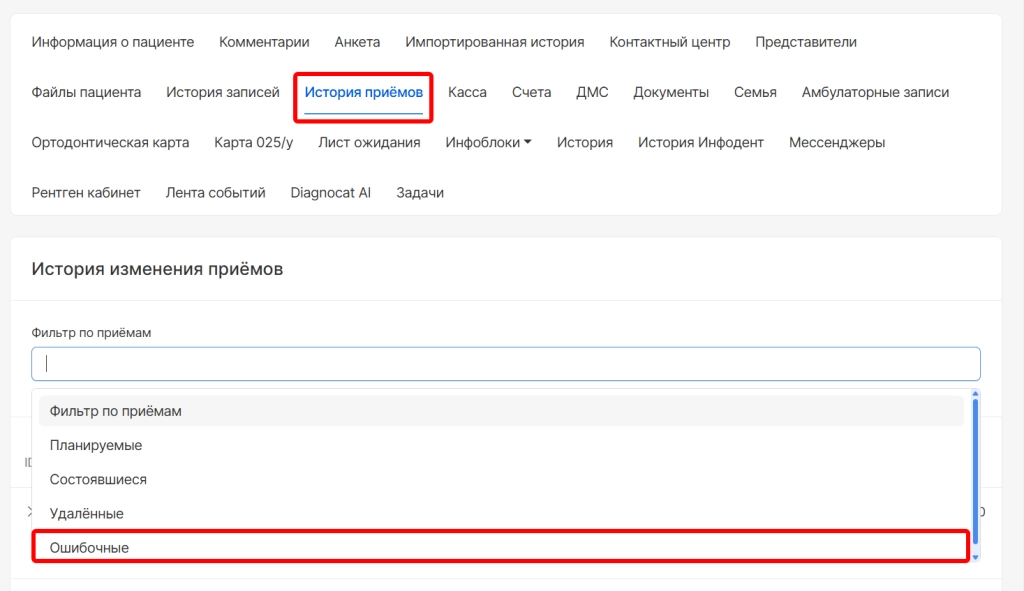Switch to the Касса tab
Viewport: 1024px width, 591px height.
(467, 92)
